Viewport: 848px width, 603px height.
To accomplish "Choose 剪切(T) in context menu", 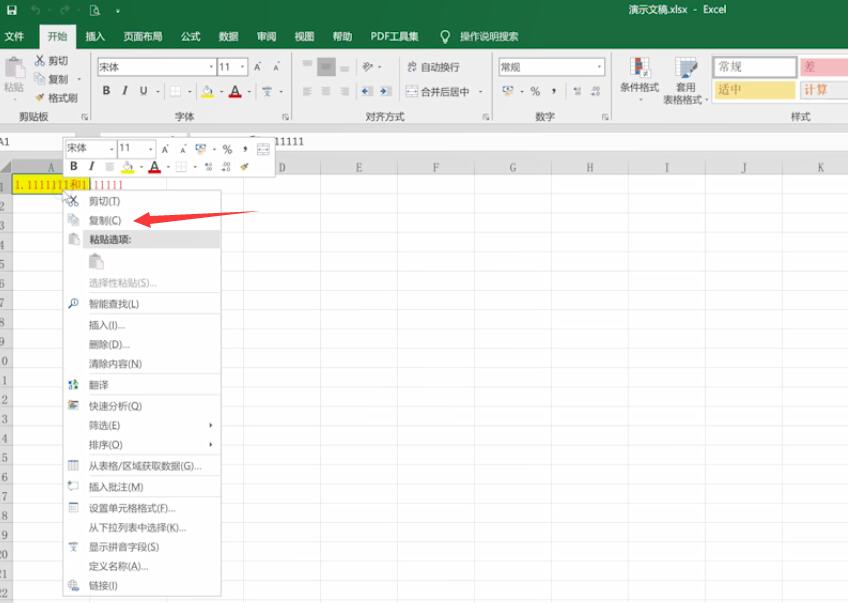I will pos(142,201).
